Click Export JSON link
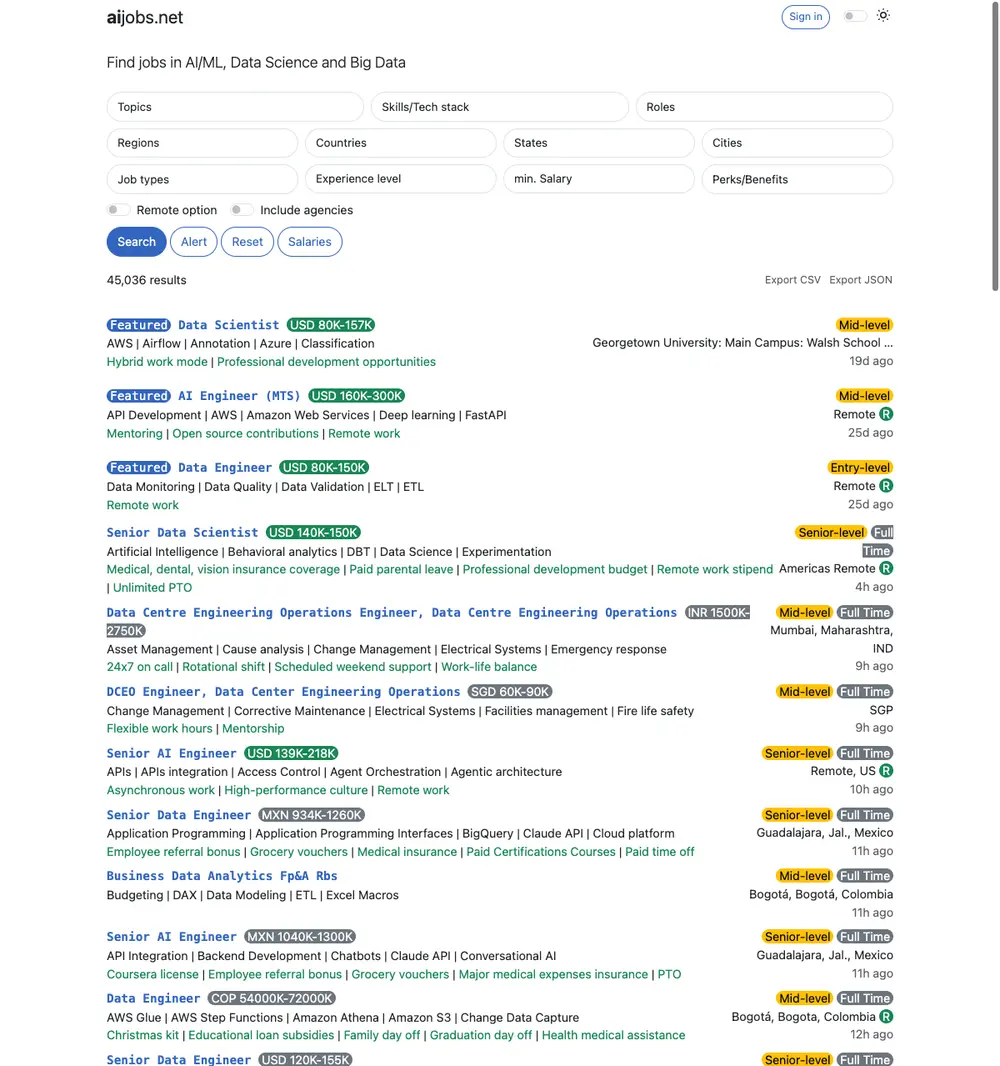The height and width of the screenshot is (1066, 1000). click(861, 279)
